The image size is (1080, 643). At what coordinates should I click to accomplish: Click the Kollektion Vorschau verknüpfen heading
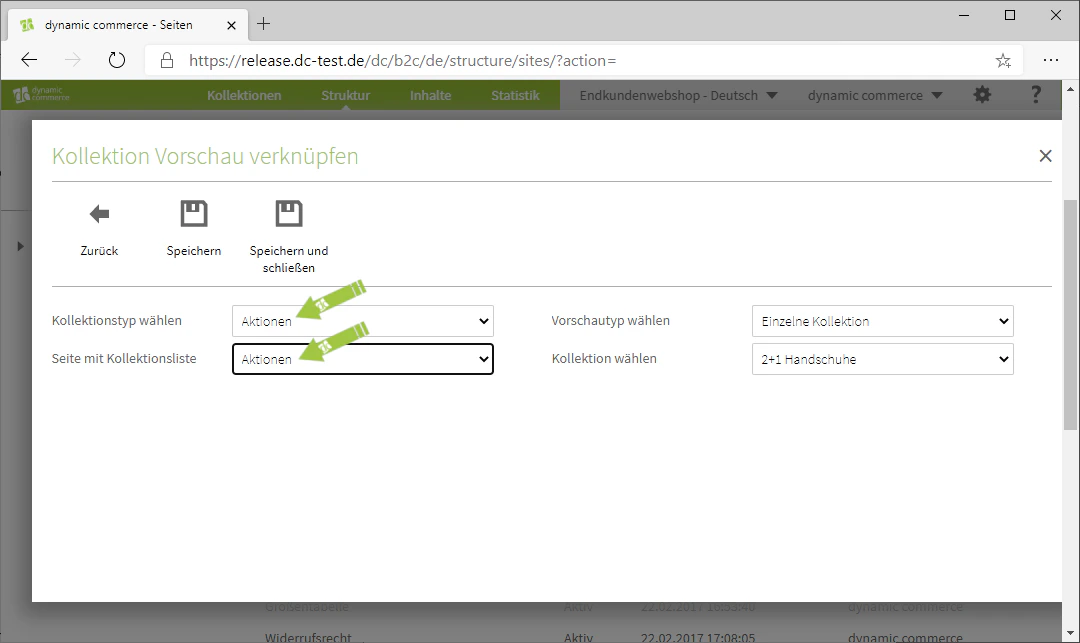[x=205, y=156]
